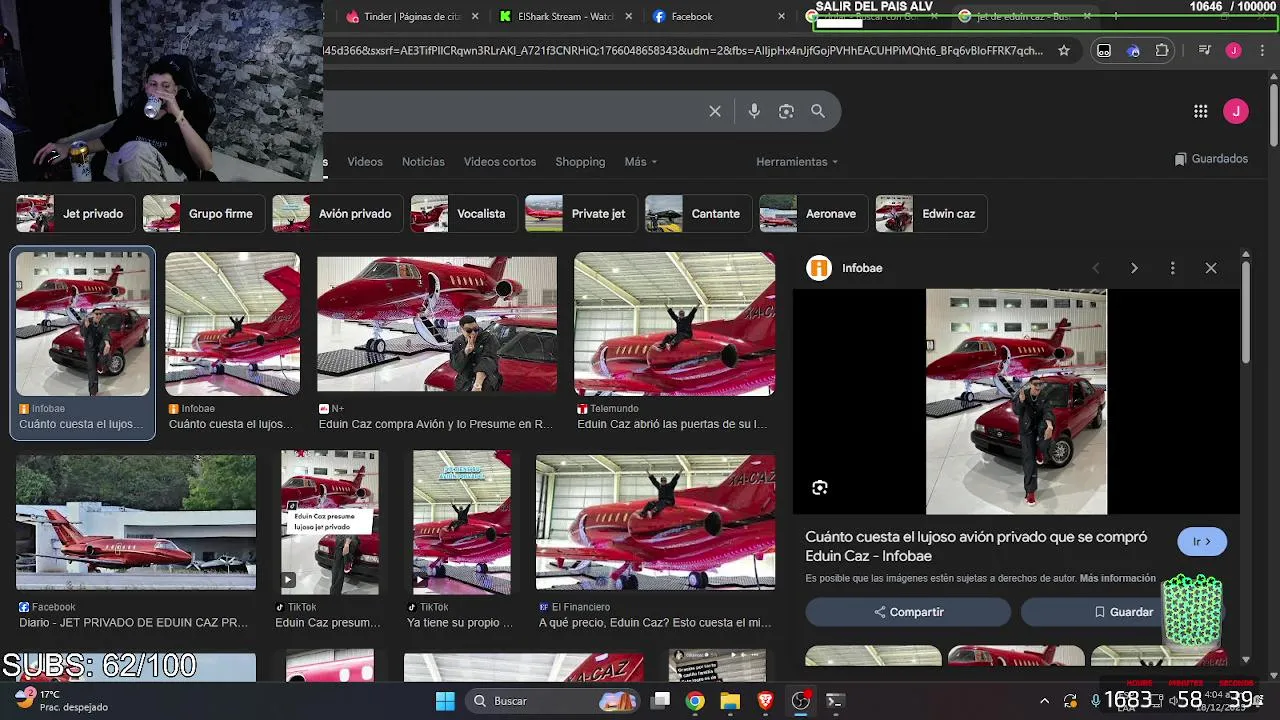Click the Guardar save button
Screen dimensions: 1280x720
[x=1123, y=612]
